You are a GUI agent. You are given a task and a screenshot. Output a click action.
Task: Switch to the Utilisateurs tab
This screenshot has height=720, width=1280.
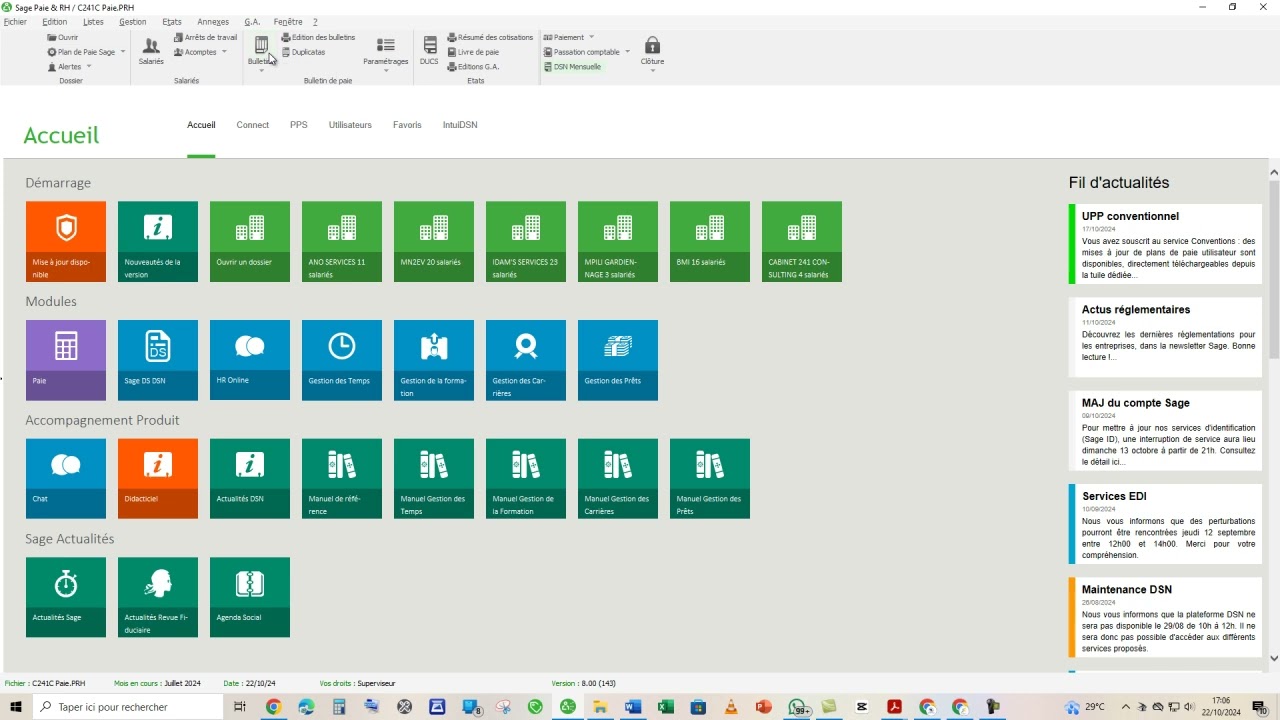pyautogui.click(x=350, y=125)
